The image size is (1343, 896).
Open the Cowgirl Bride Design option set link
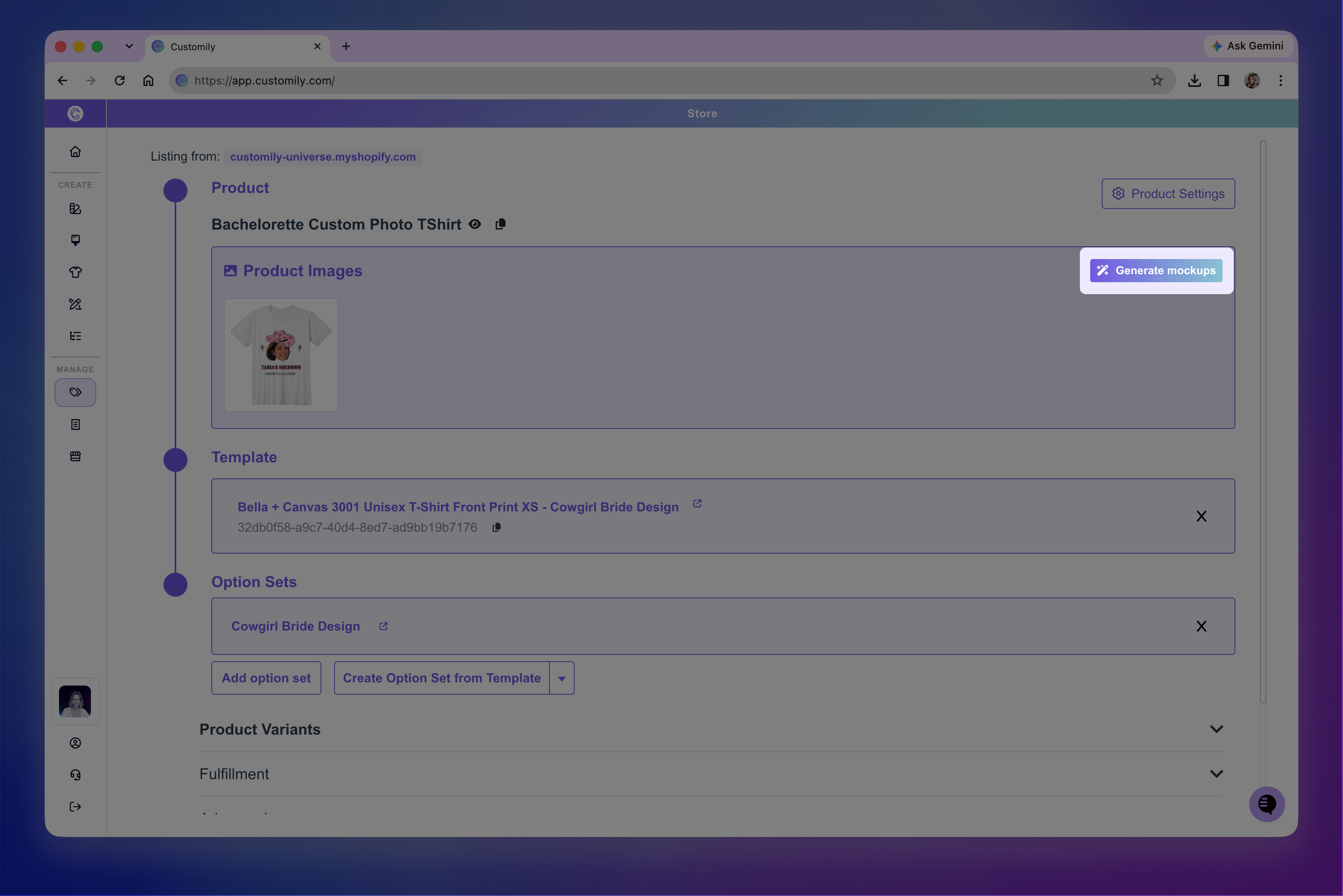coord(295,626)
